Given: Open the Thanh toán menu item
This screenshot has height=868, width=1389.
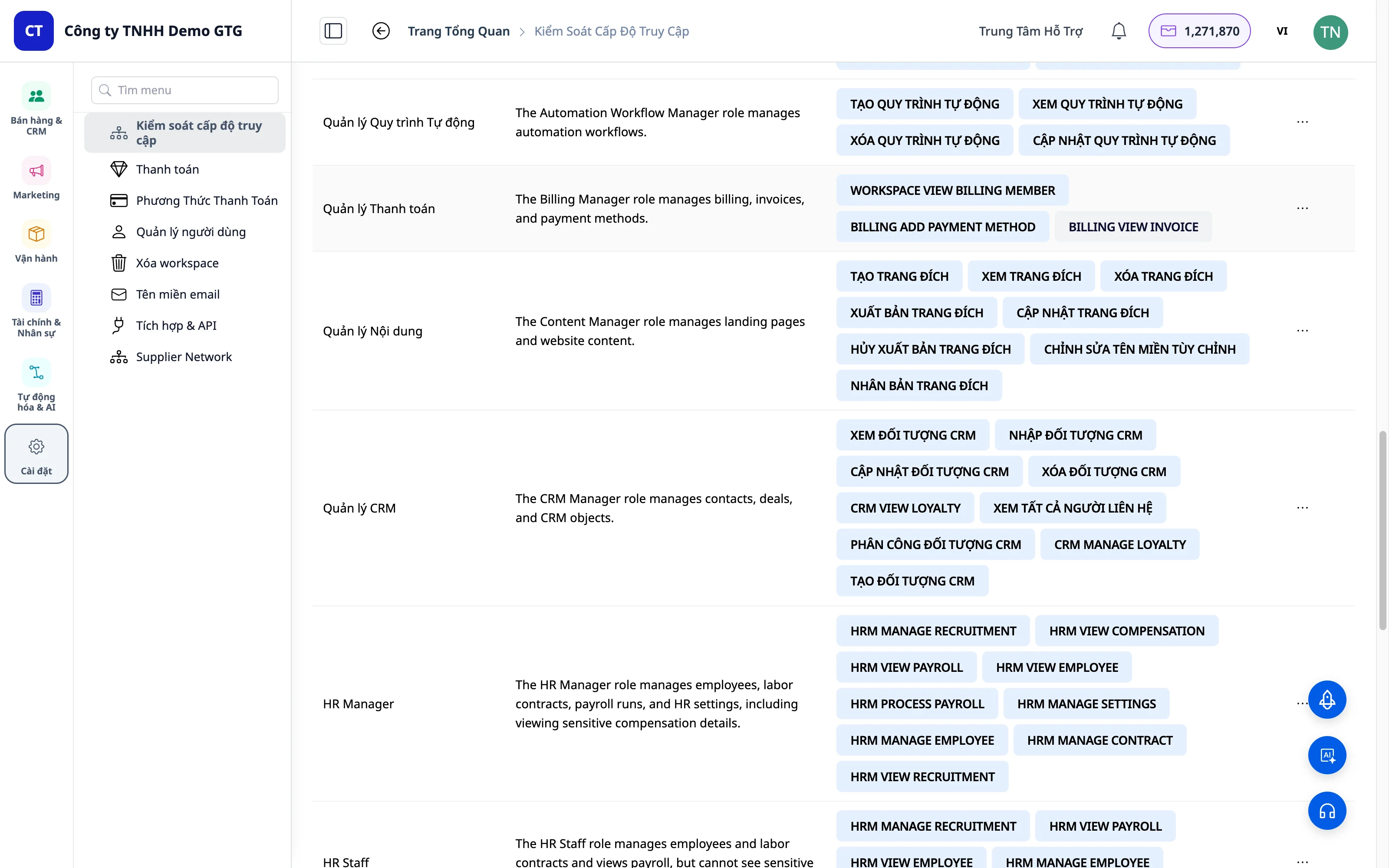Looking at the screenshot, I should 185,169.
